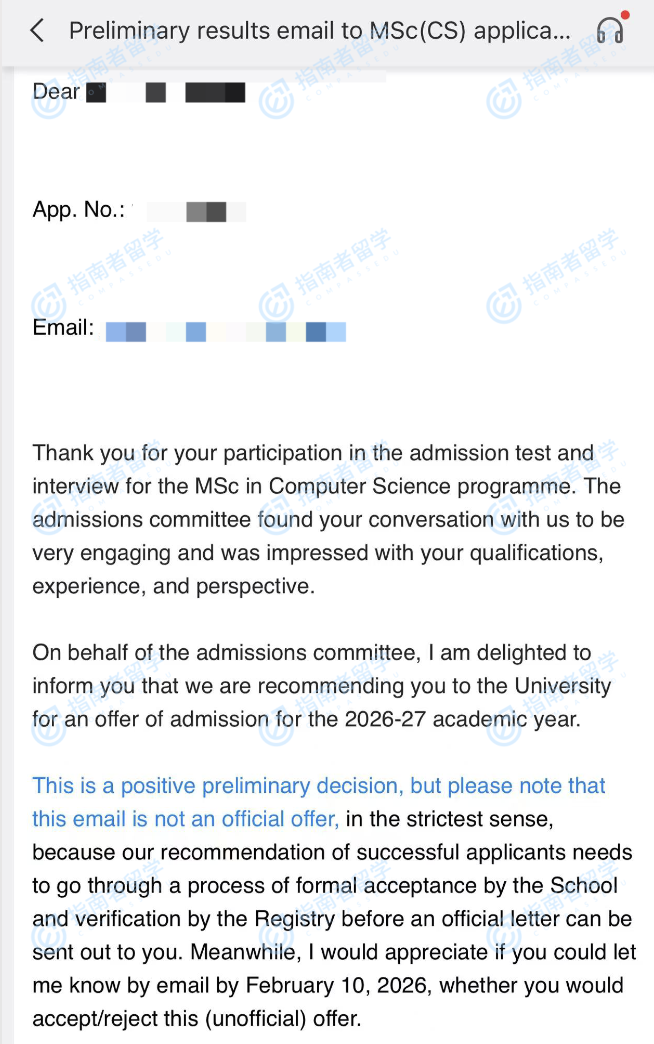
Task: Select the "Email:" field label
Action: point(63,328)
